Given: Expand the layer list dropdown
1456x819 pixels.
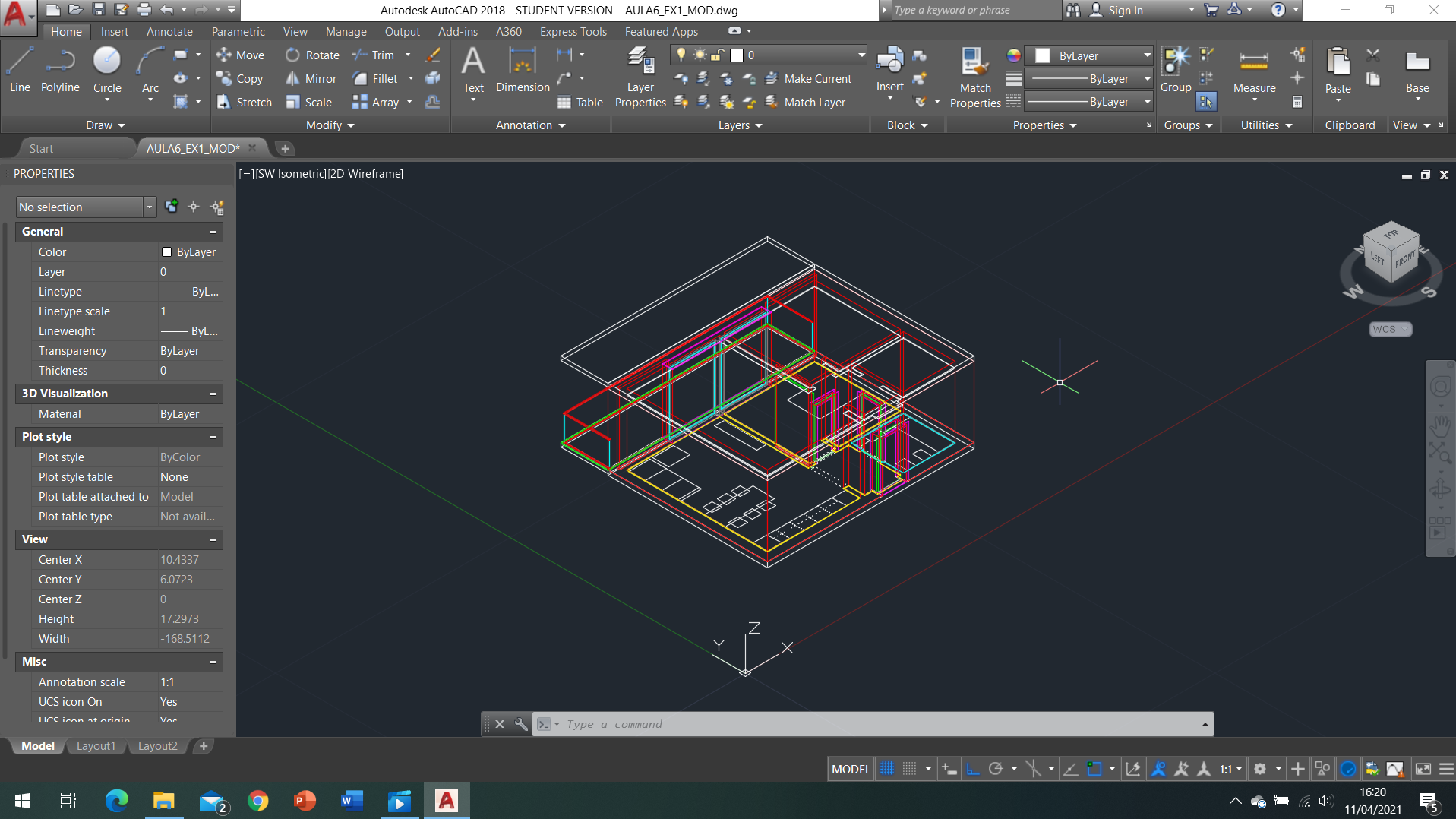Looking at the screenshot, I should coord(861,55).
